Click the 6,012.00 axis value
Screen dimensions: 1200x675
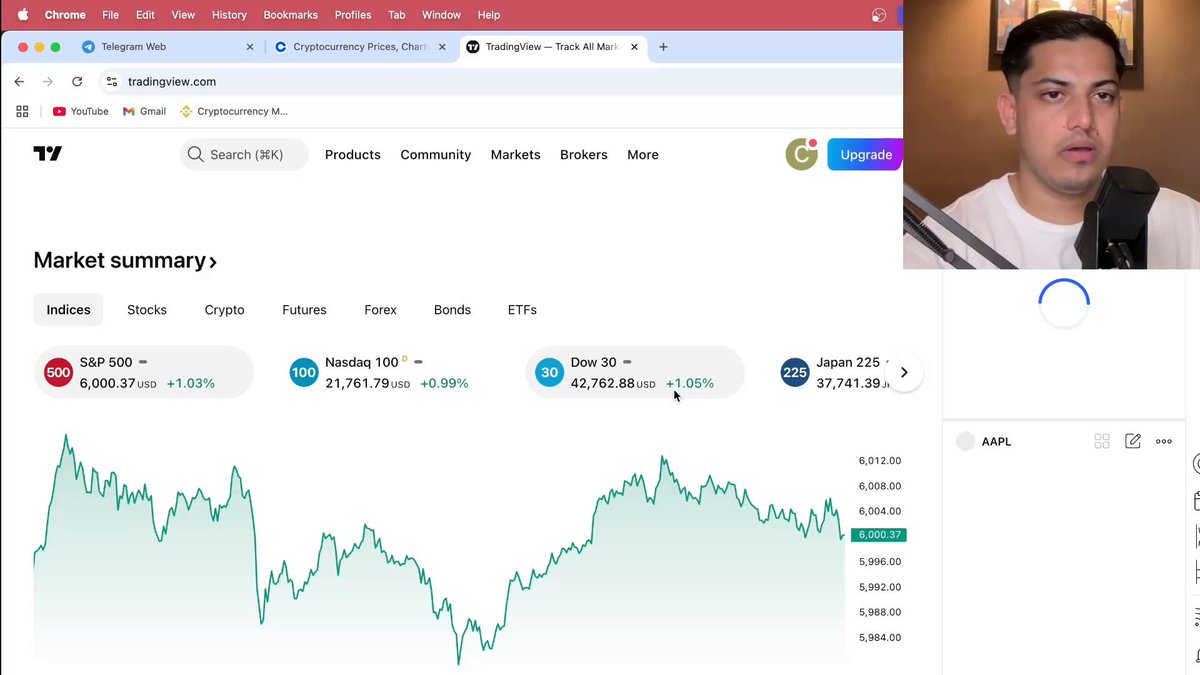pyautogui.click(x=880, y=461)
